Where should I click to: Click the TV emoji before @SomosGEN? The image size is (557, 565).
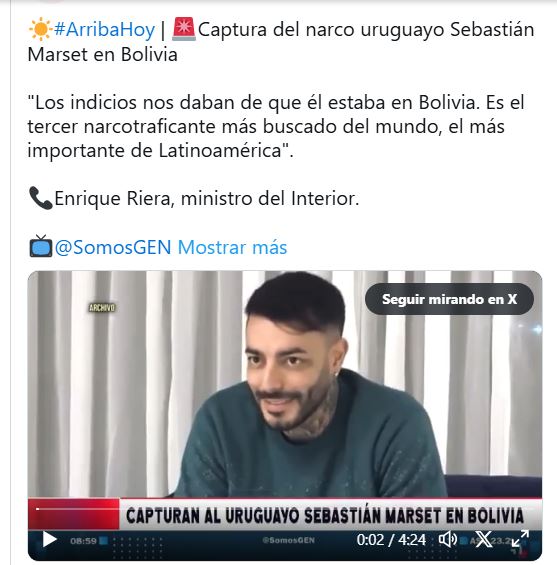[x=41, y=246]
